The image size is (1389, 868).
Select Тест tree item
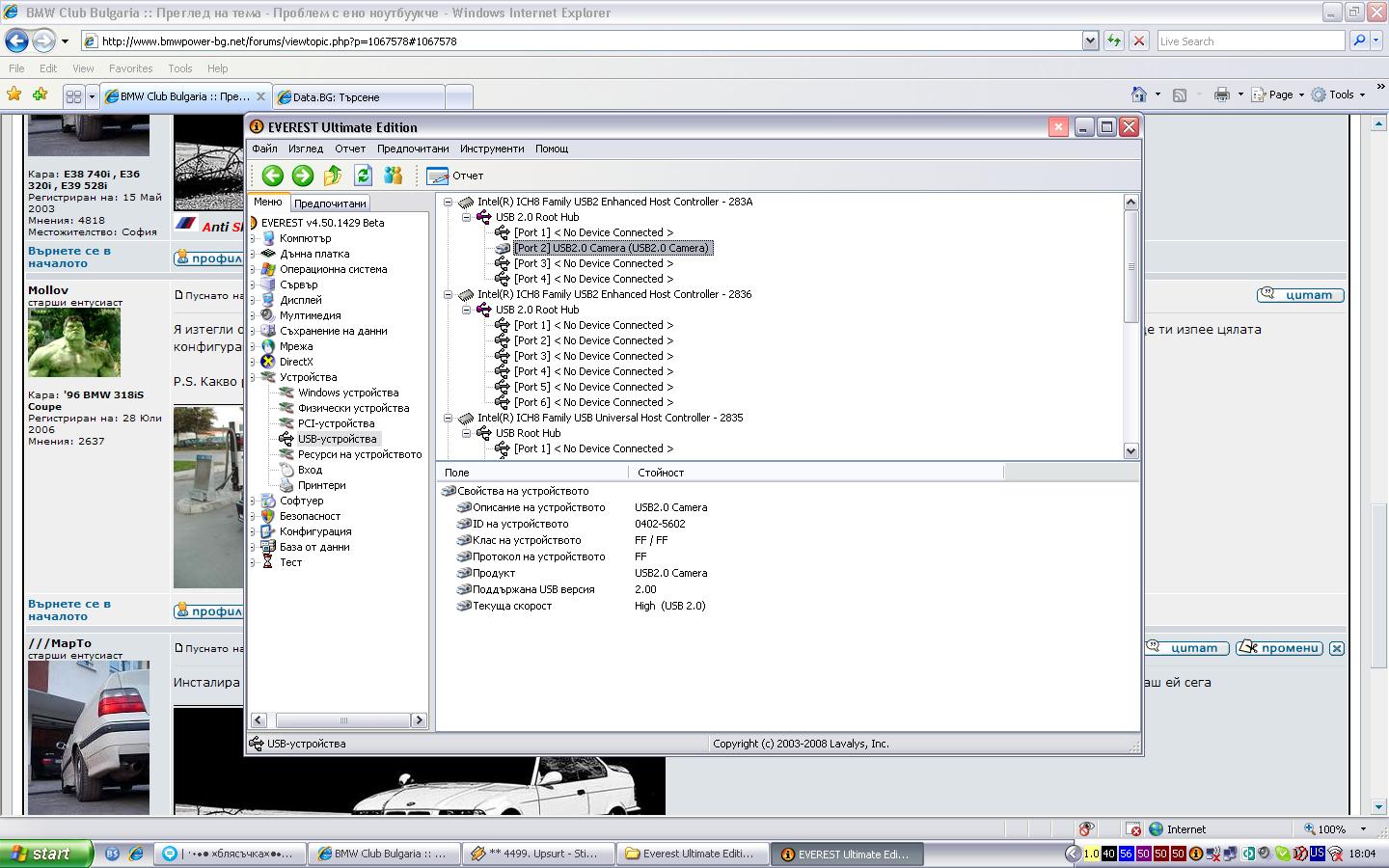290,562
